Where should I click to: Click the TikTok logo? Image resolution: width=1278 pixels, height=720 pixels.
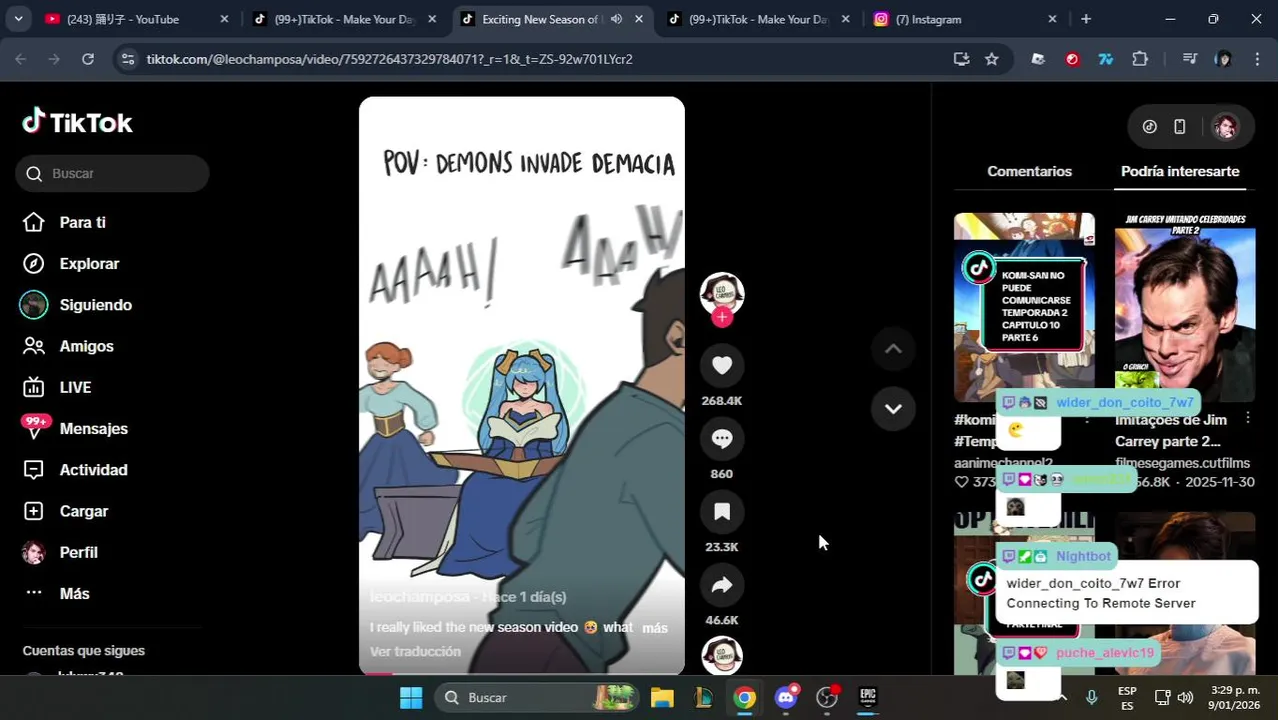tap(77, 122)
